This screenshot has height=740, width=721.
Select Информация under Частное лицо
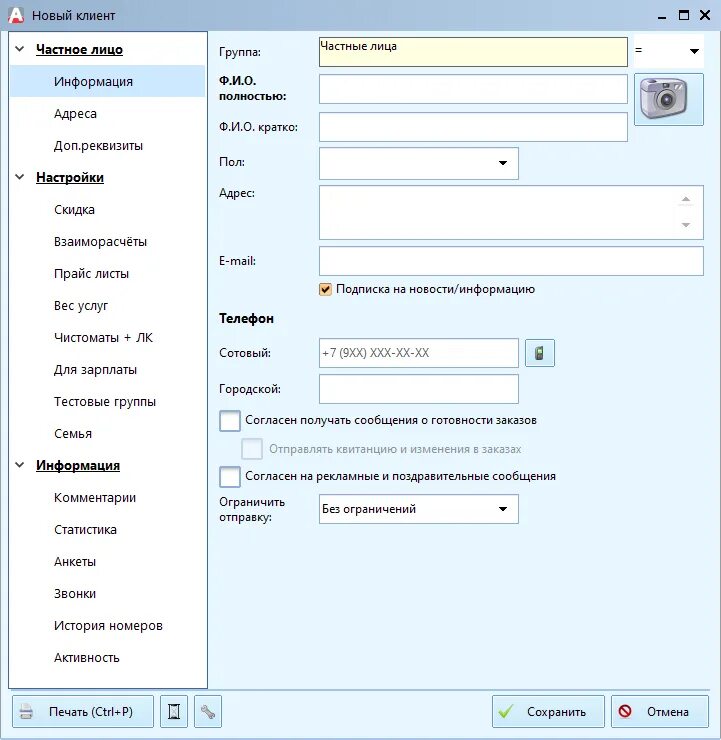(x=108, y=82)
